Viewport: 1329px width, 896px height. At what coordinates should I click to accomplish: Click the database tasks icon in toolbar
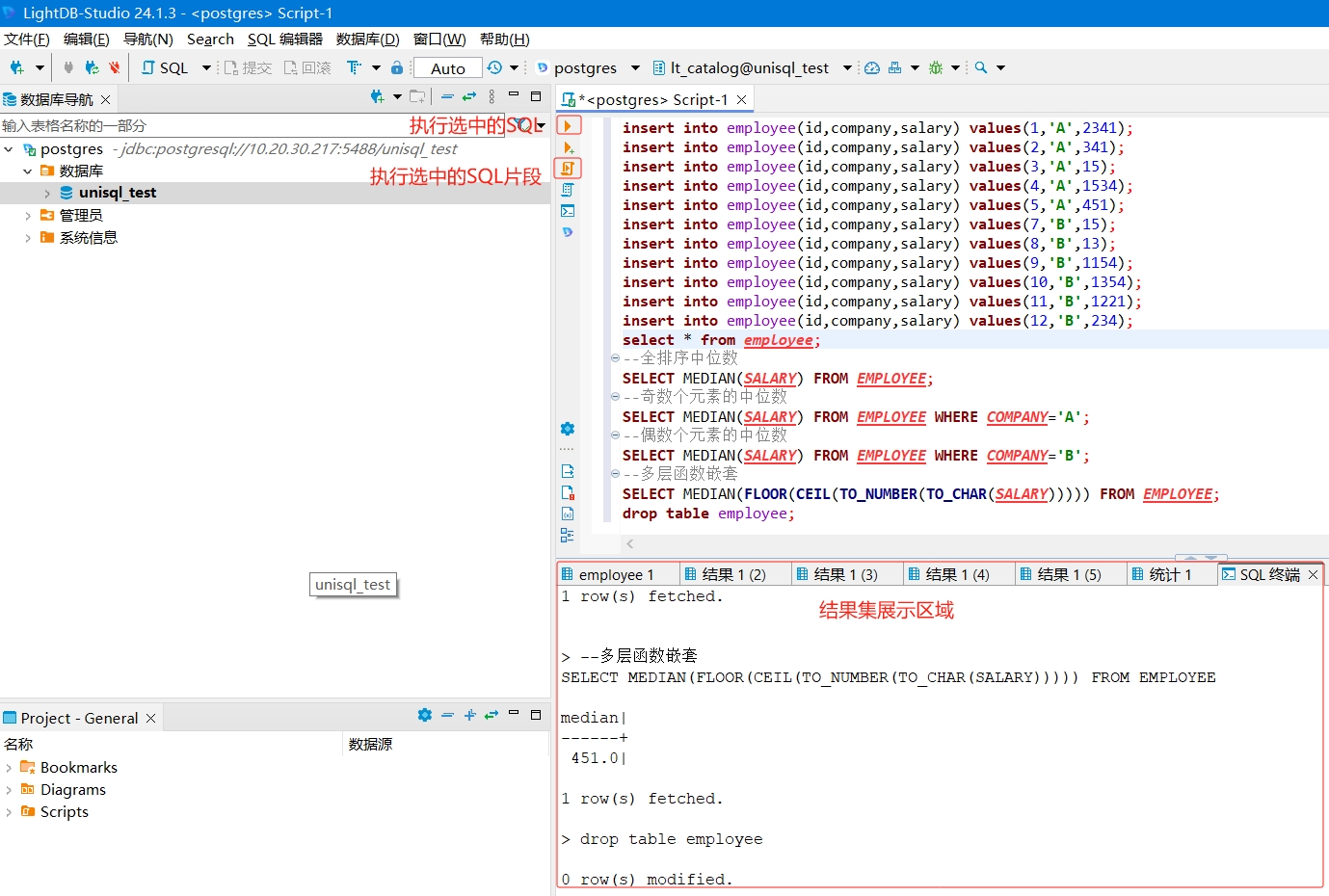[894, 67]
